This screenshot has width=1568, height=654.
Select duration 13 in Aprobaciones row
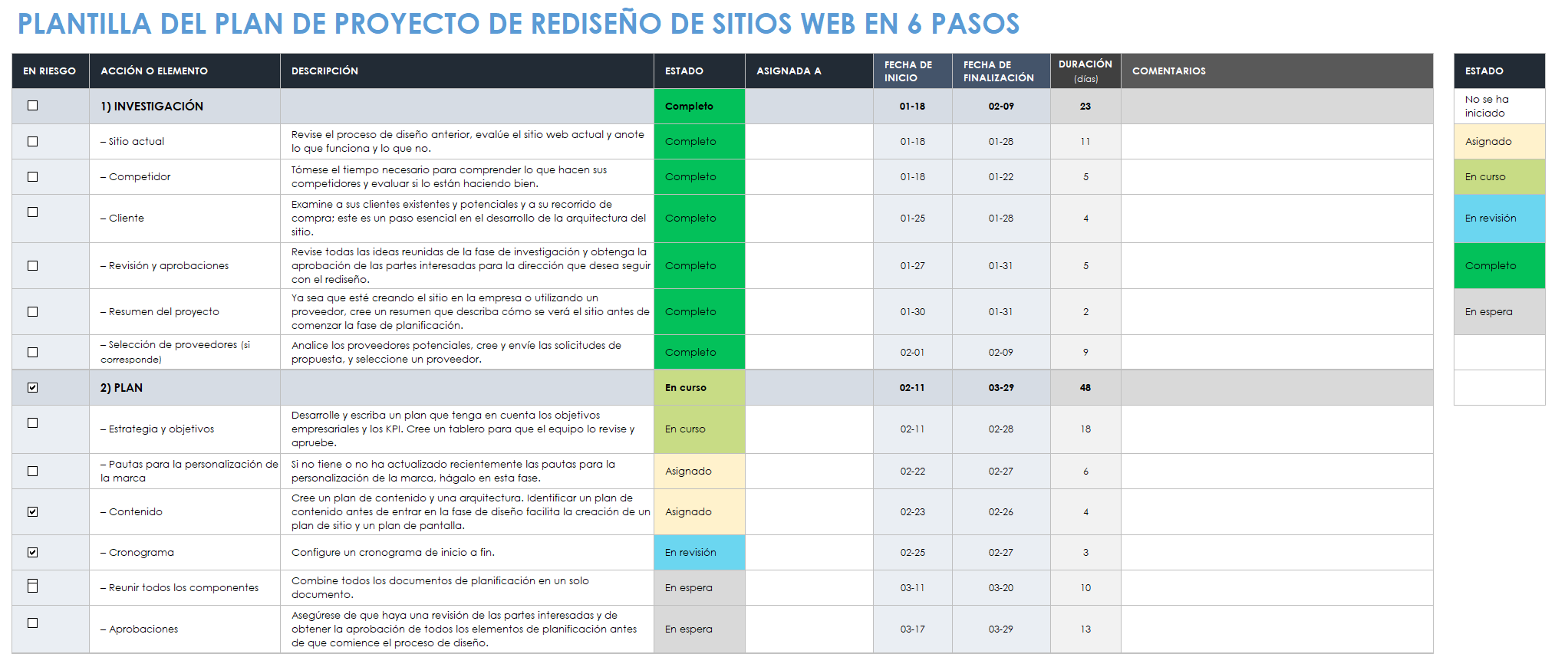tap(1085, 629)
